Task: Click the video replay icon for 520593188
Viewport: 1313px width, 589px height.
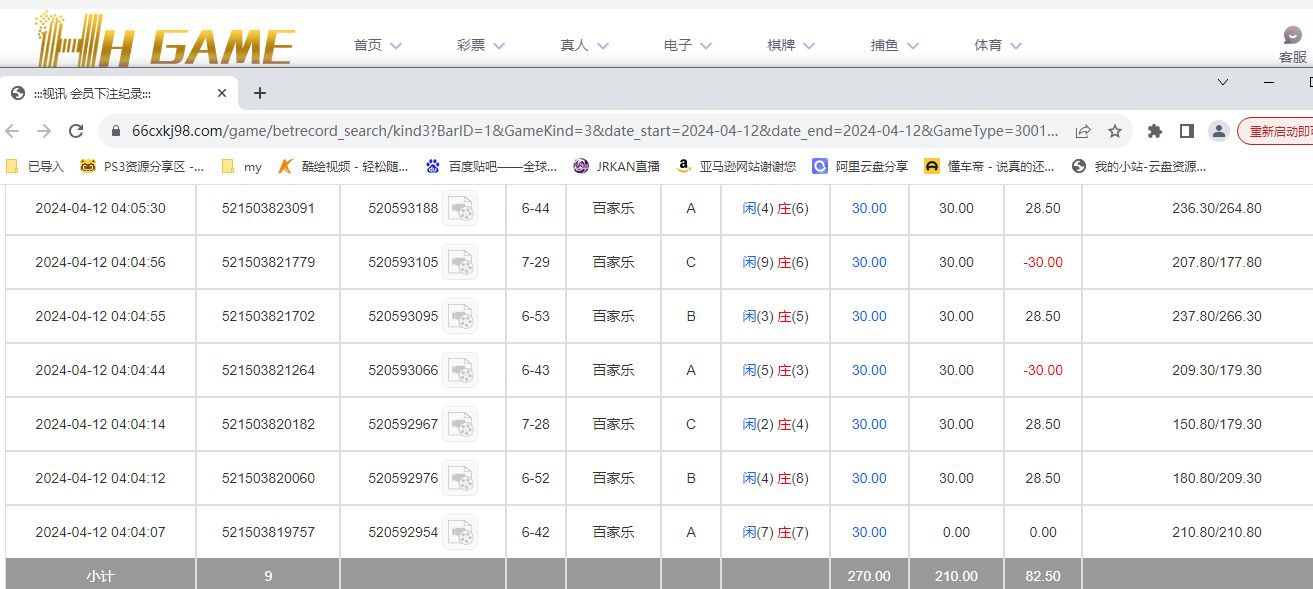Action: point(460,209)
